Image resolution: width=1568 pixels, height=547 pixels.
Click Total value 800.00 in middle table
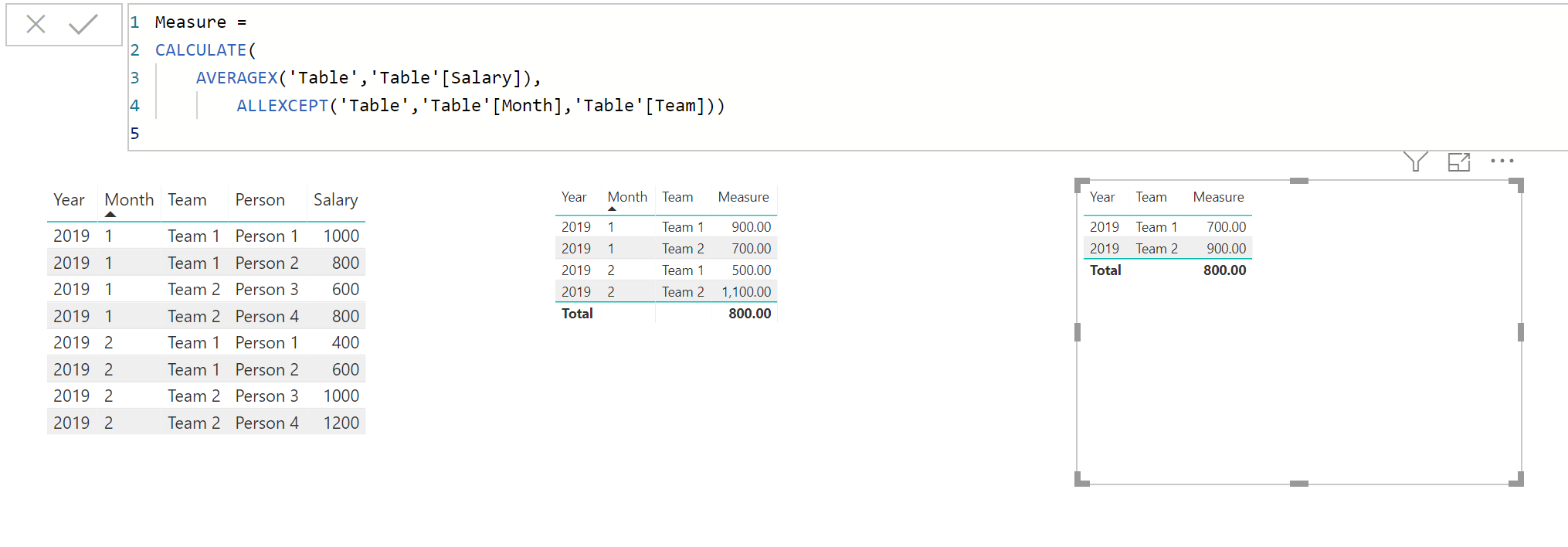click(x=749, y=314)
